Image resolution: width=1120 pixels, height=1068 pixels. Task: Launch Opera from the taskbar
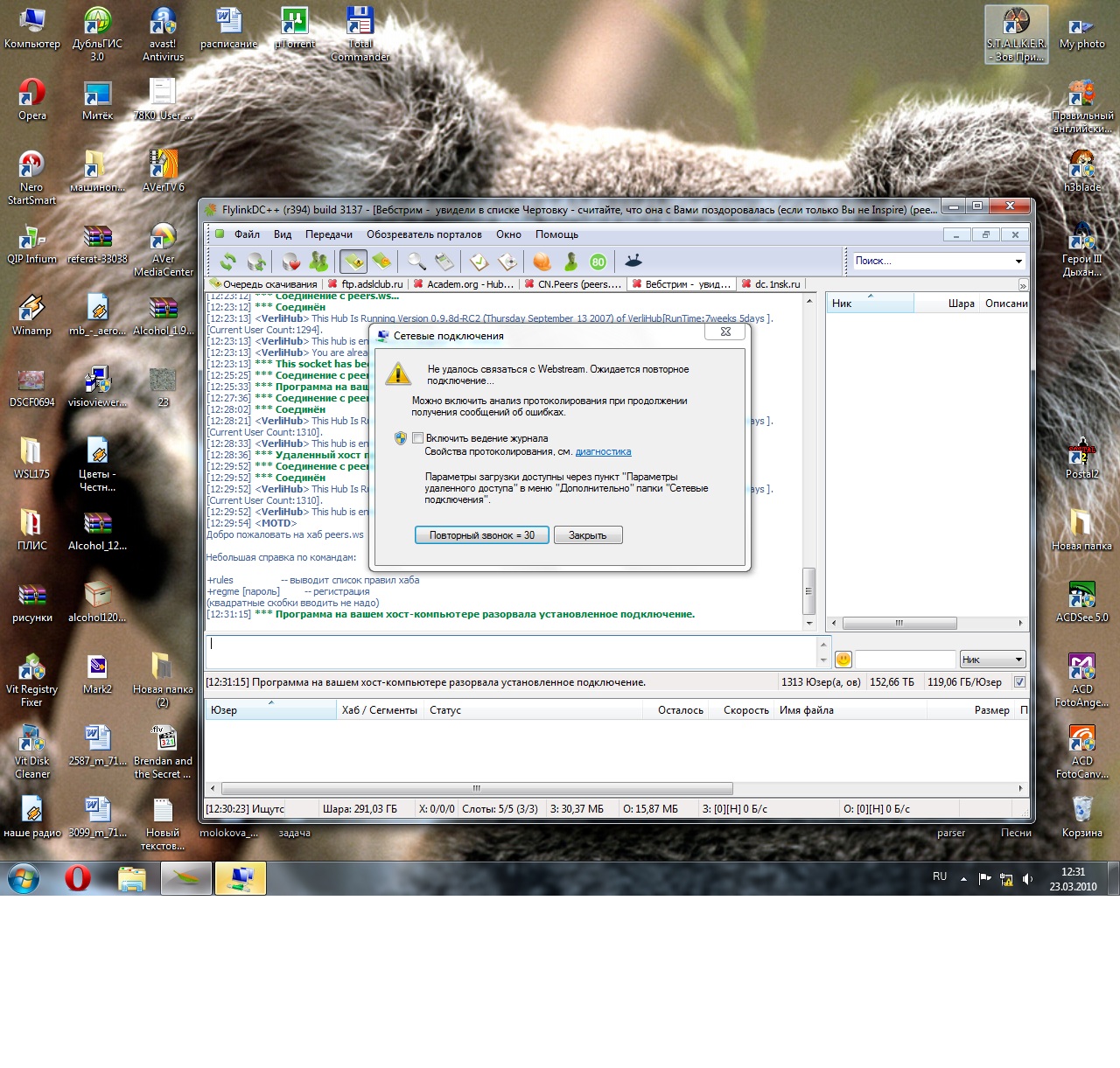pos(78,877)
